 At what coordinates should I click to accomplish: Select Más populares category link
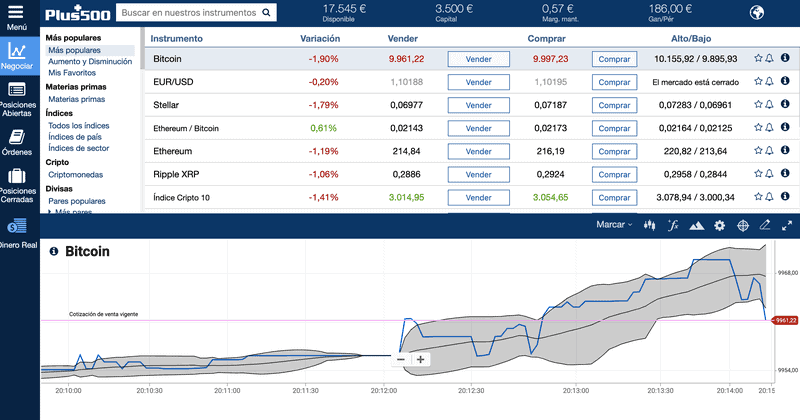click(74, 50)
